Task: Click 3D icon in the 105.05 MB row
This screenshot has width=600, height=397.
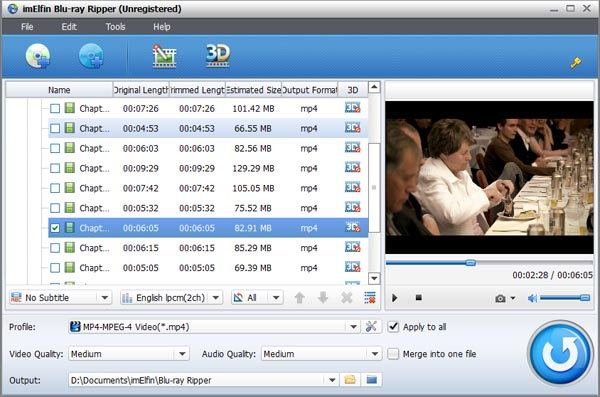Action: point(352,188)
